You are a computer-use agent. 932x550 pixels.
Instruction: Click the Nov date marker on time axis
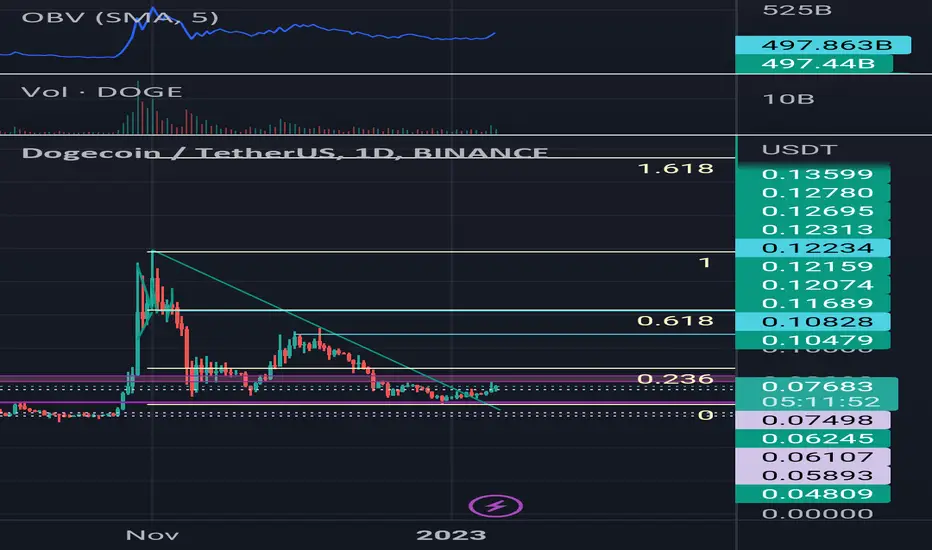pos(152,535)
